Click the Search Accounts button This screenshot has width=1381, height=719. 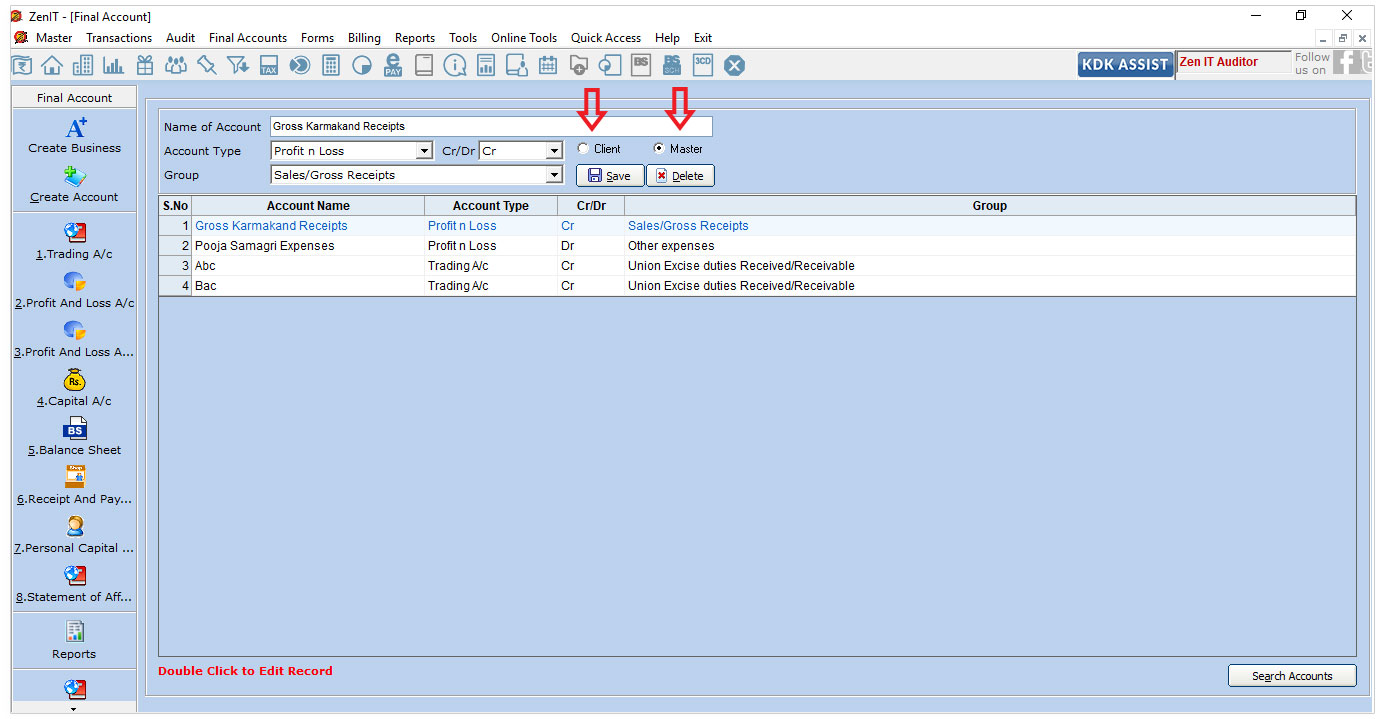point(1291,676)
